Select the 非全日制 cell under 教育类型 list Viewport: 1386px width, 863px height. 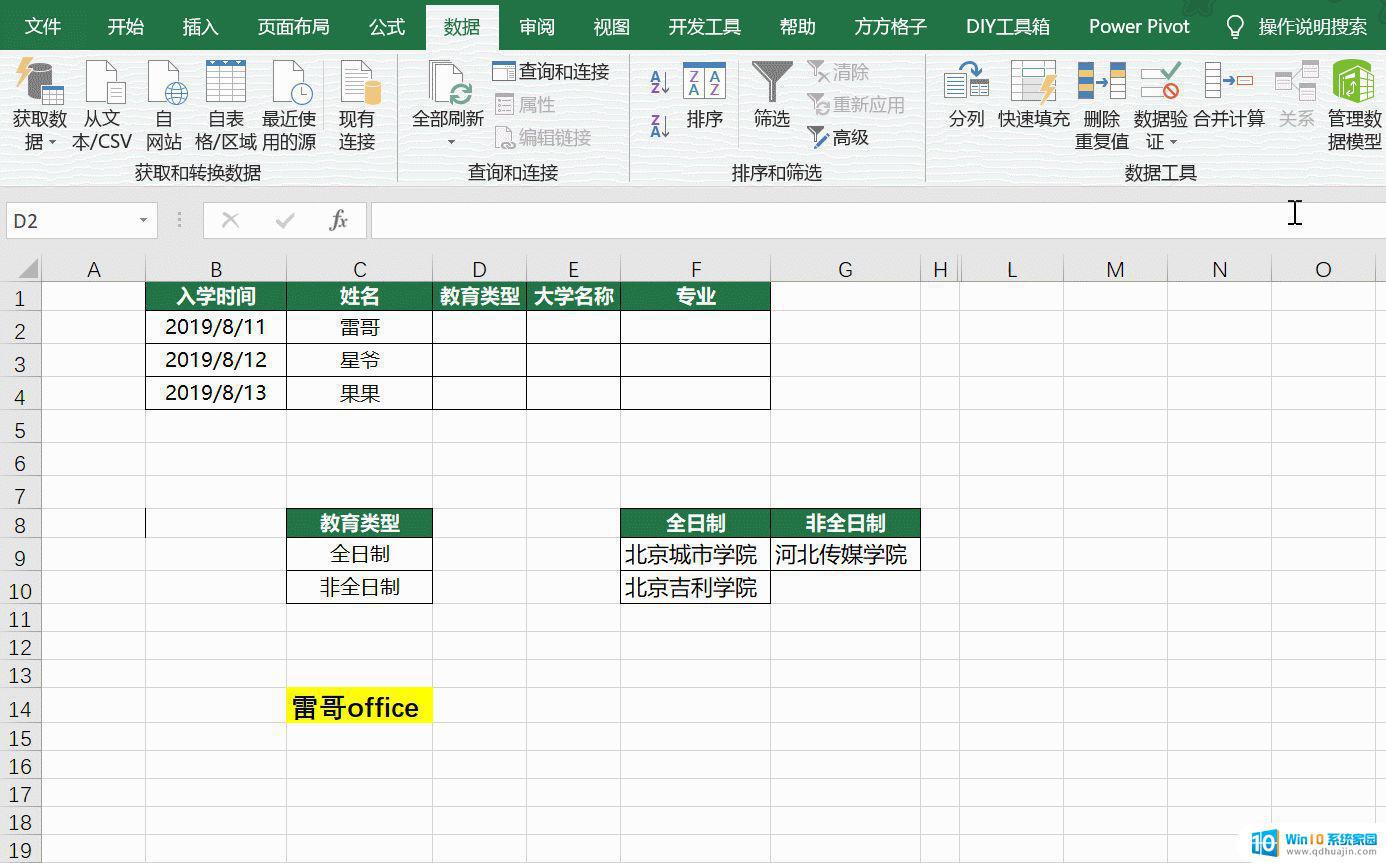click(360, 587)
